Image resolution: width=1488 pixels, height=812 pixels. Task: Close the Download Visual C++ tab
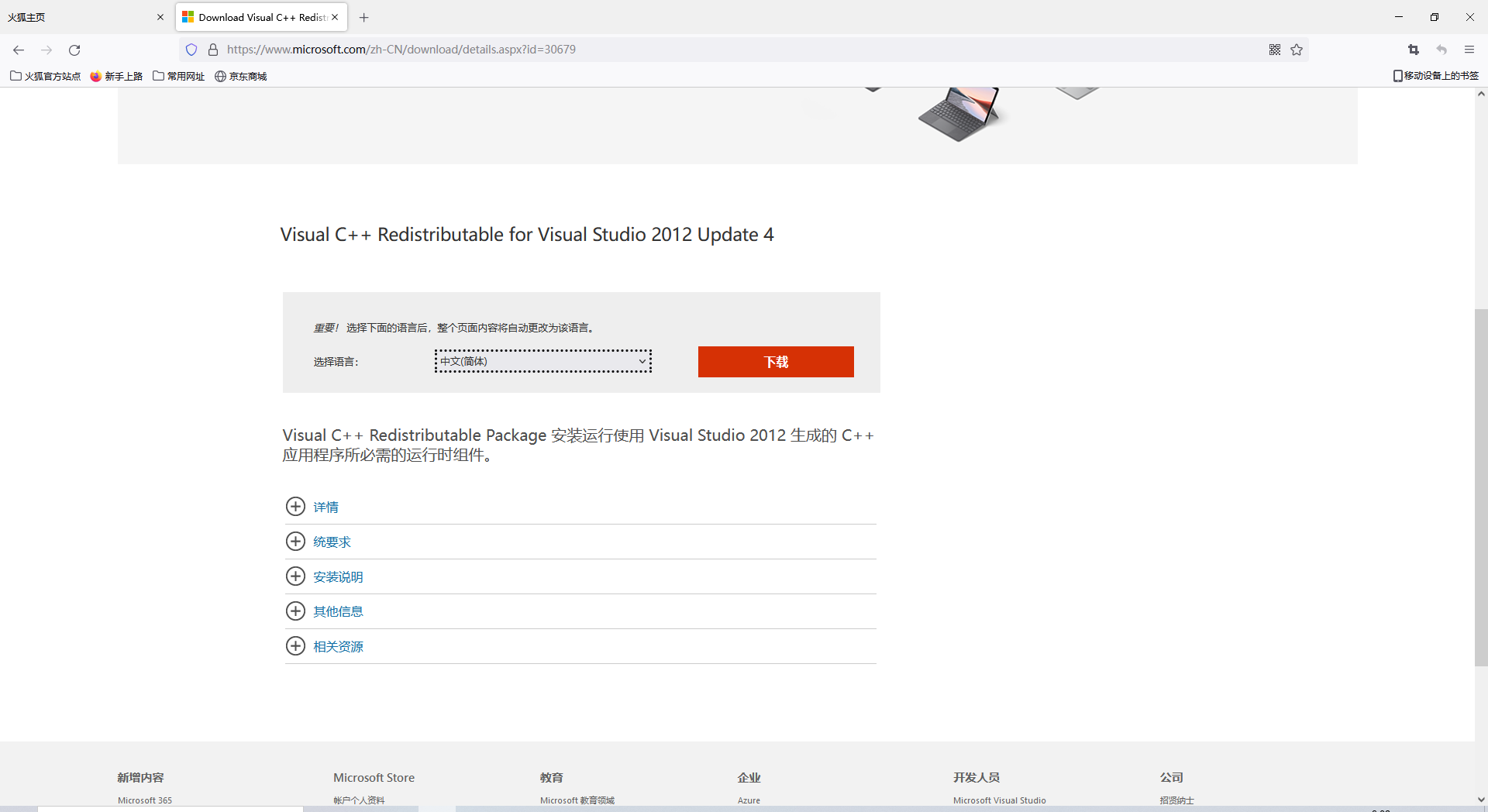pos(335,17)
